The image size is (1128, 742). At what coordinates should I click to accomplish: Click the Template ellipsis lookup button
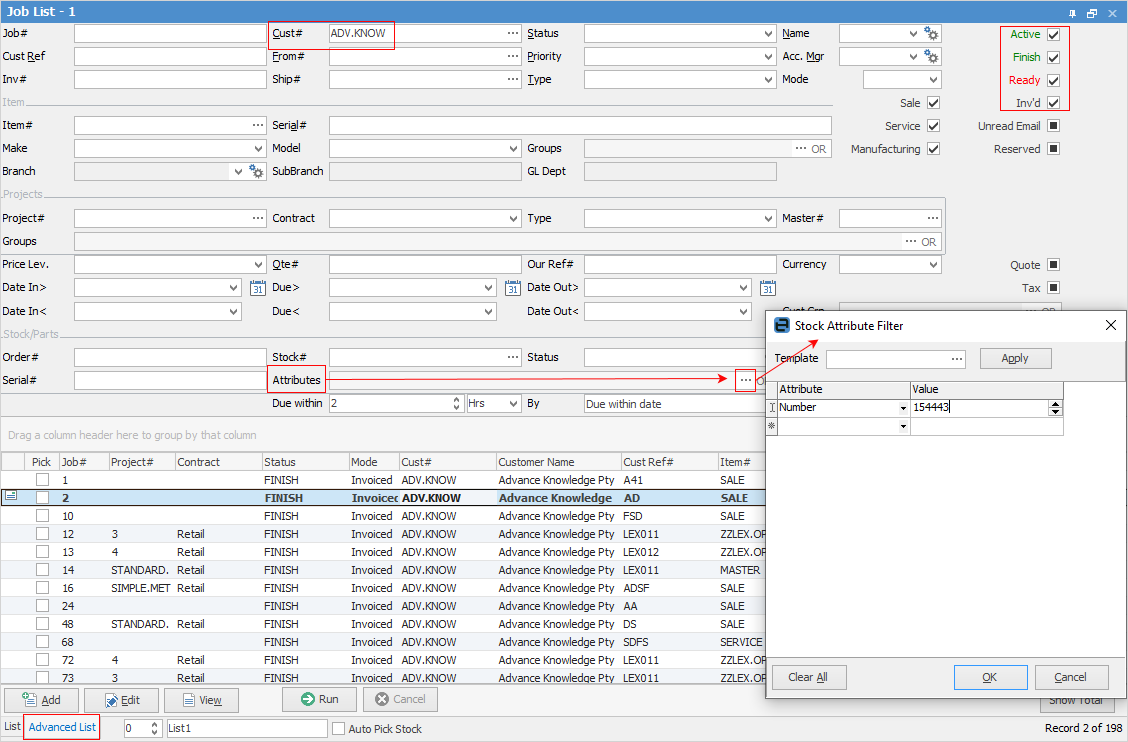[x=957, y=359]
